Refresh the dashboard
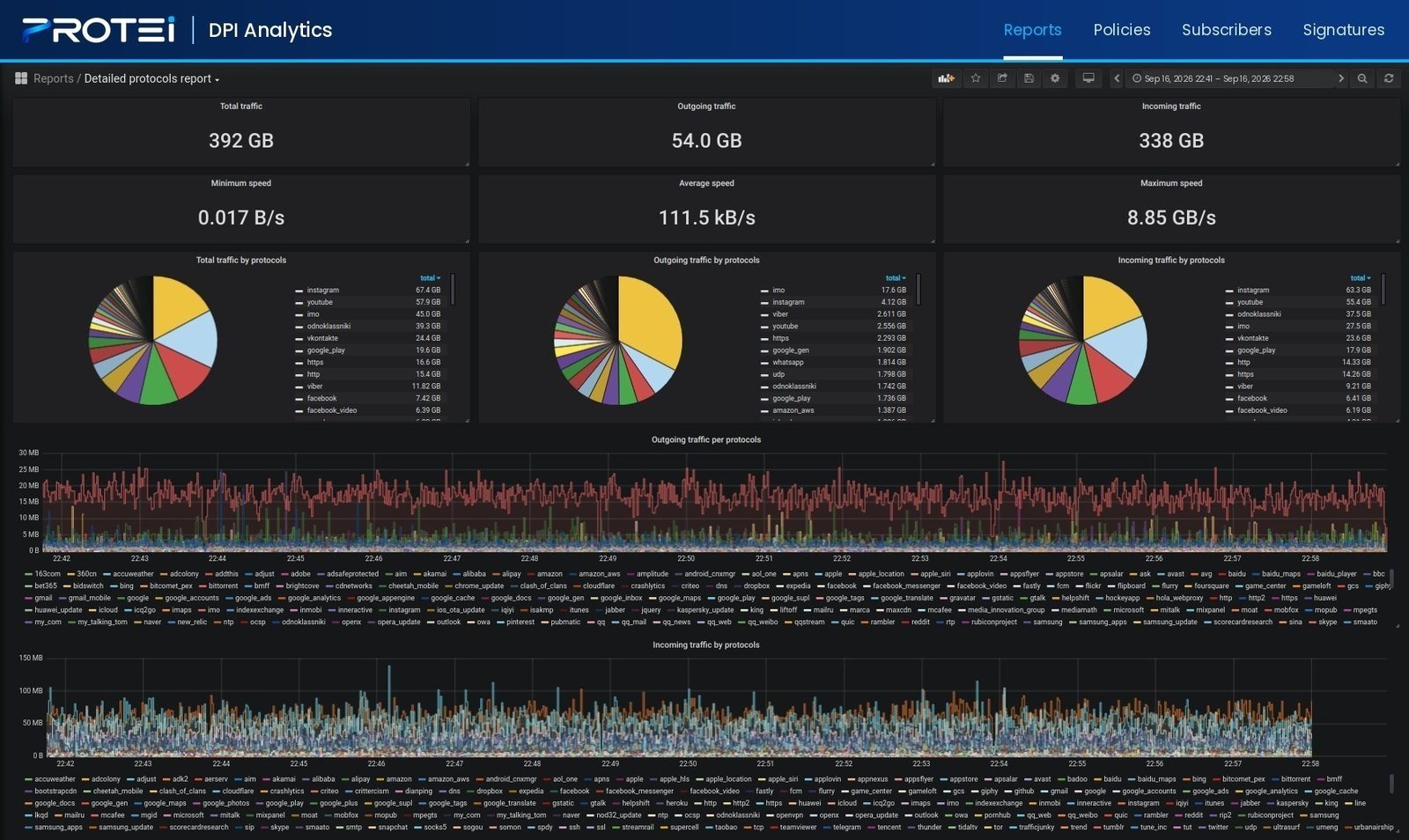The height and width of the screenshot is (840, 1409). point(1389,78)
